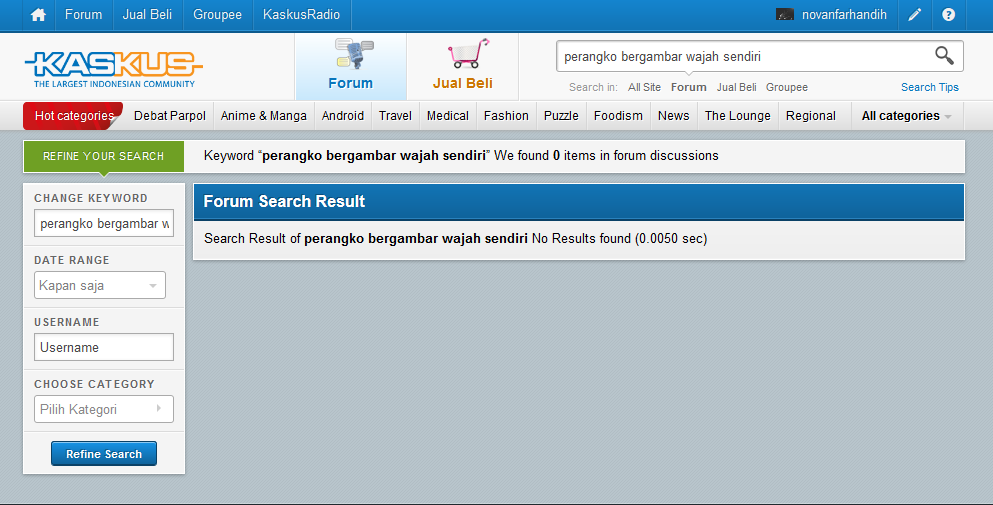993x505 pixels.
Task: Open the Forum top navigation link
Action: pyautogui.click(x=84, y=15)
